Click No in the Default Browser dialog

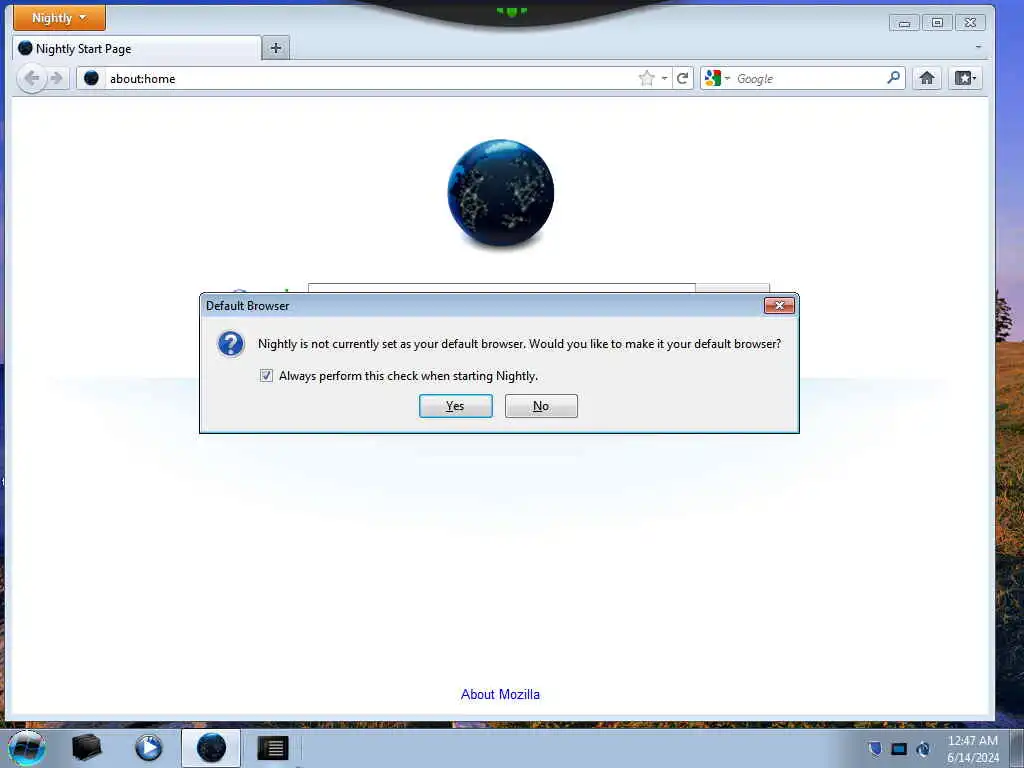(x=541, y=406)
